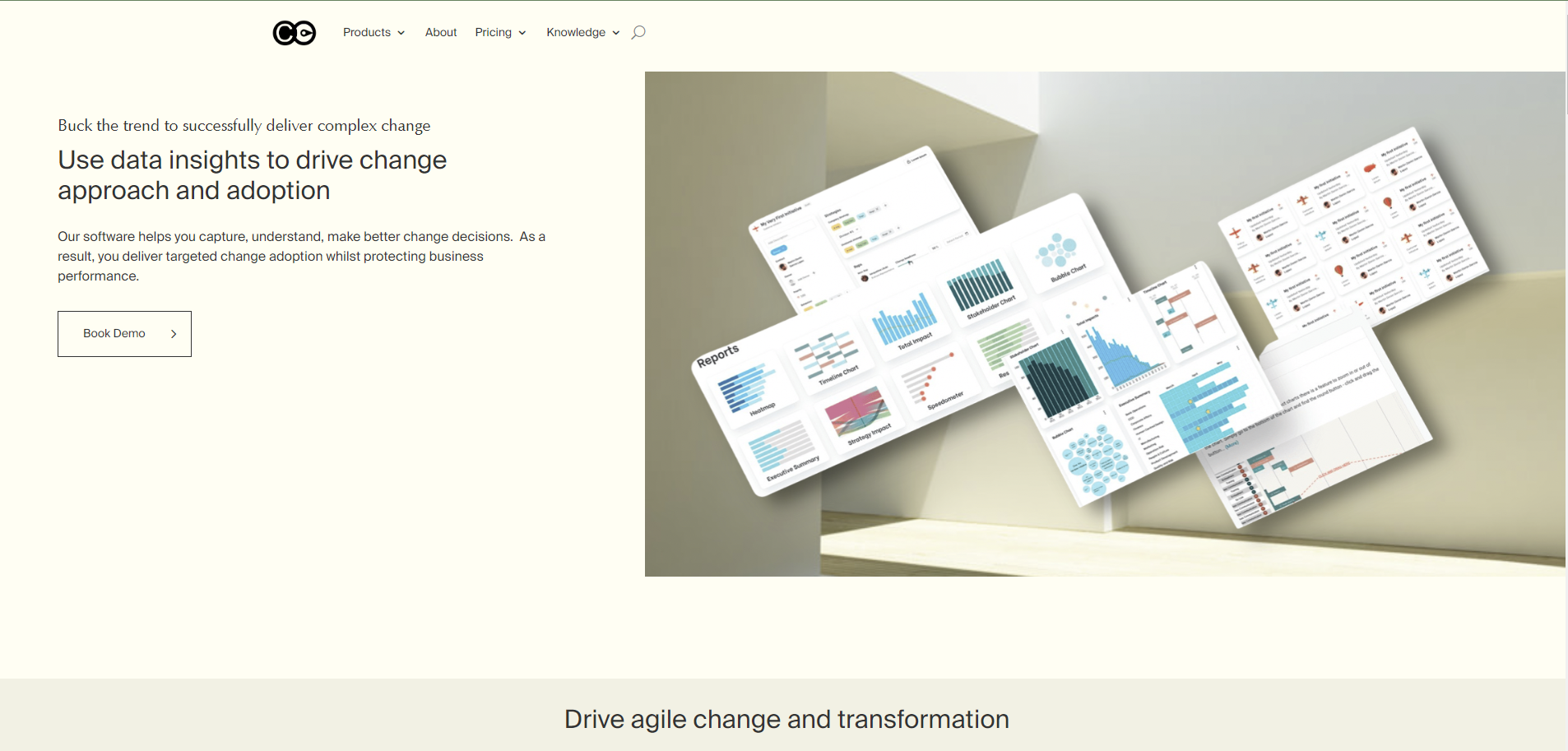1568x751 pixels.
Task: Open the search magnifier icon
Action: [x=638, y=32]
